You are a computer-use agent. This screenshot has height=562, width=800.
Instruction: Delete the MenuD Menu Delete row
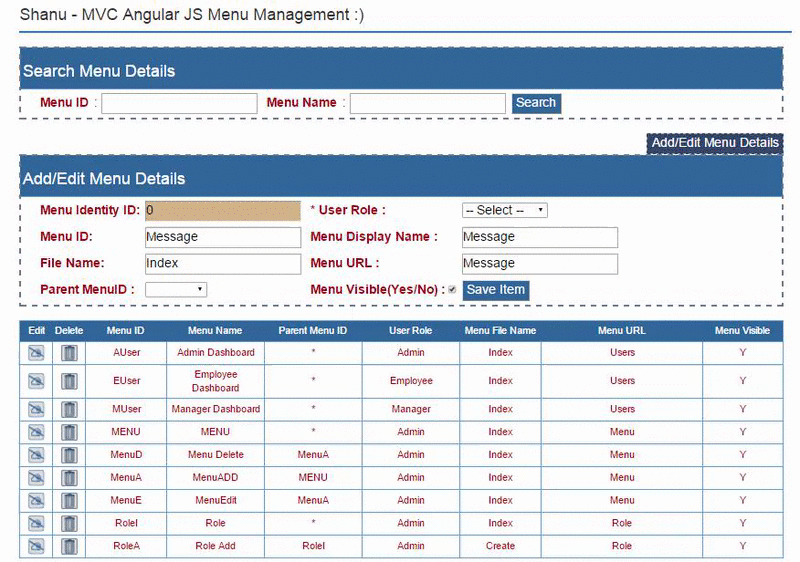pyautogui.click(x=69, y=454)
